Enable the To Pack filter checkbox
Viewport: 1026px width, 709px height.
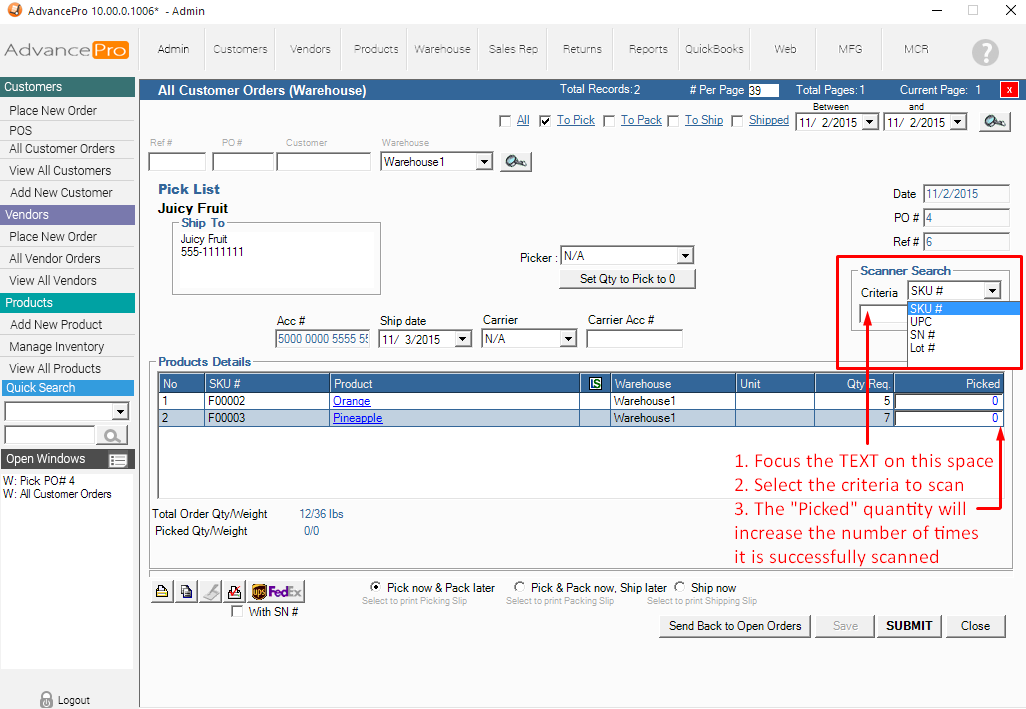point(609,121)
